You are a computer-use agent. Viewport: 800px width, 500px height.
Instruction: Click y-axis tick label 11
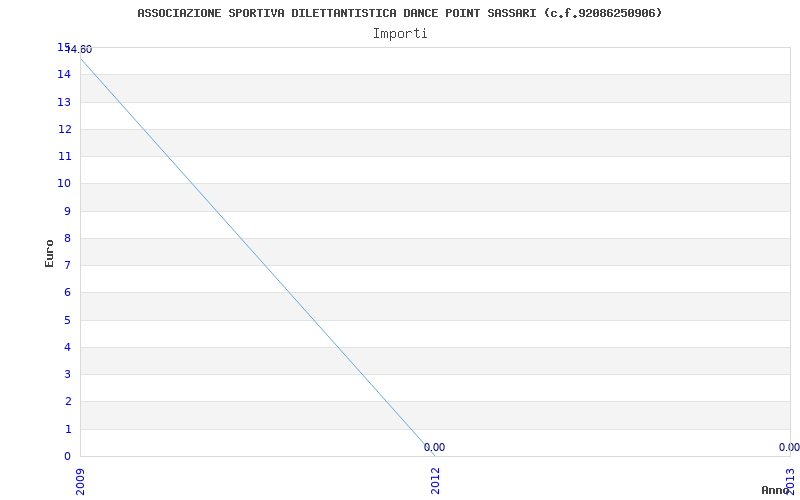64,156
